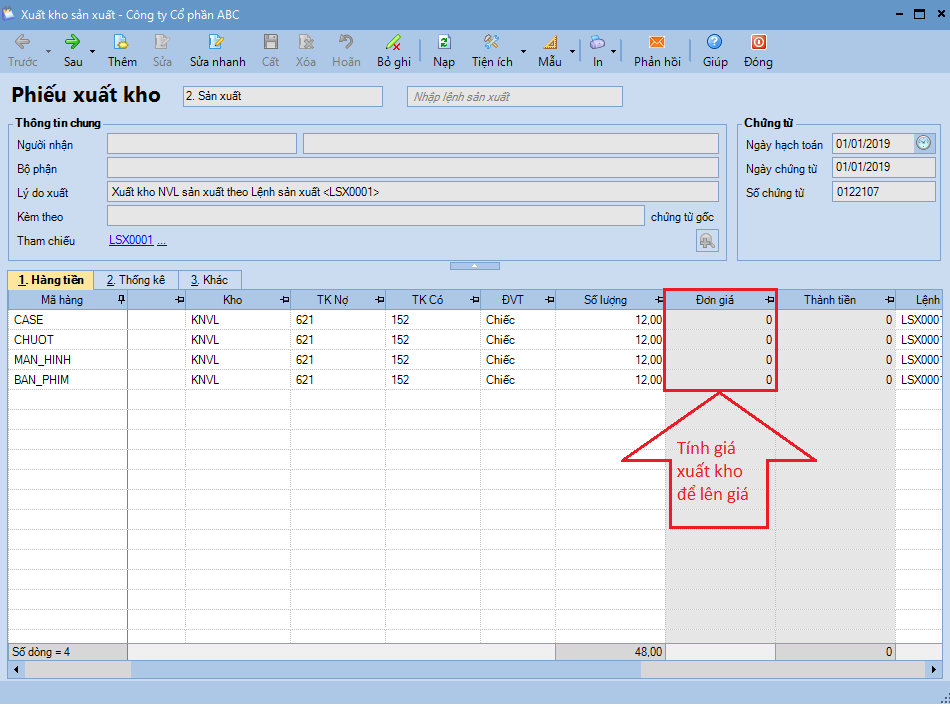950x707 pixels.
Task: Click the Thêm (add new) toolbar icon
Action: (x=122, y=42)
